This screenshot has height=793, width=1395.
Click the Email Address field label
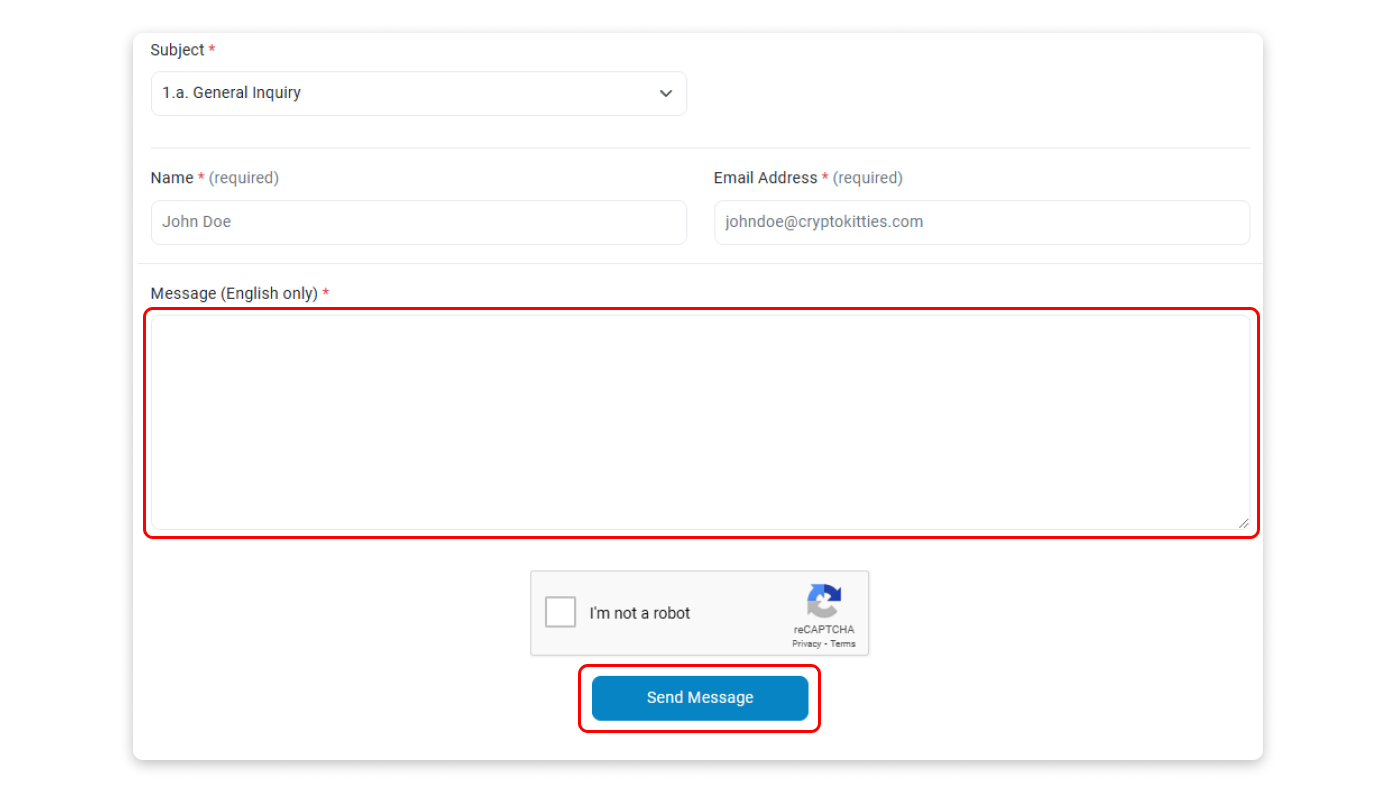point(765,178)
